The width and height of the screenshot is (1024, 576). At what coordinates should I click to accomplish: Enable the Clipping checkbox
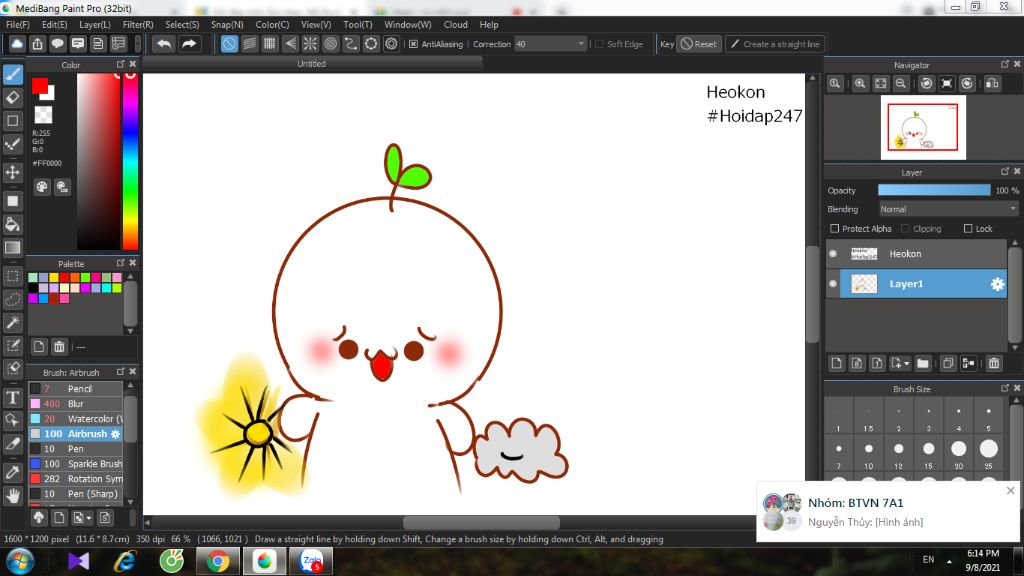tap(905, 229)
